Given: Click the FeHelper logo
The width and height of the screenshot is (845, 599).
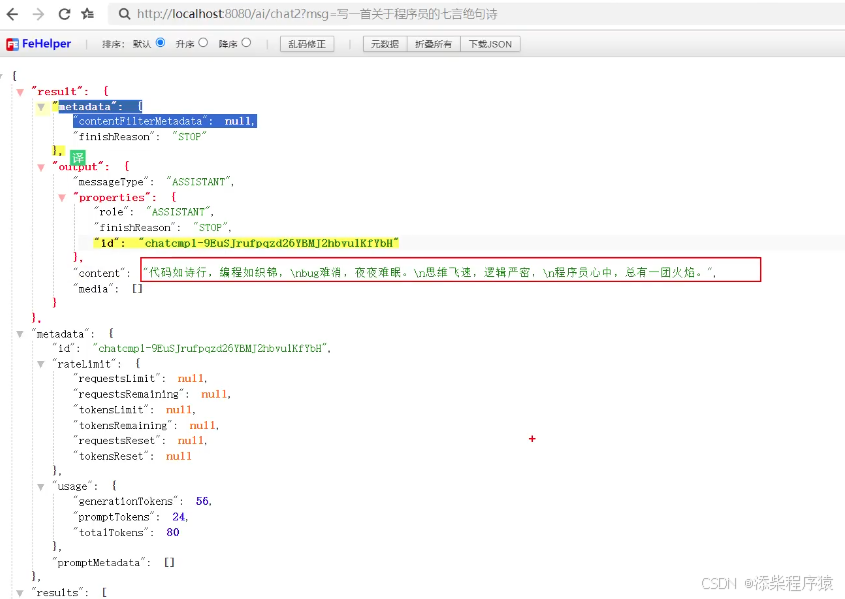Looking at the screenshot, I should (x=38, y=44).
